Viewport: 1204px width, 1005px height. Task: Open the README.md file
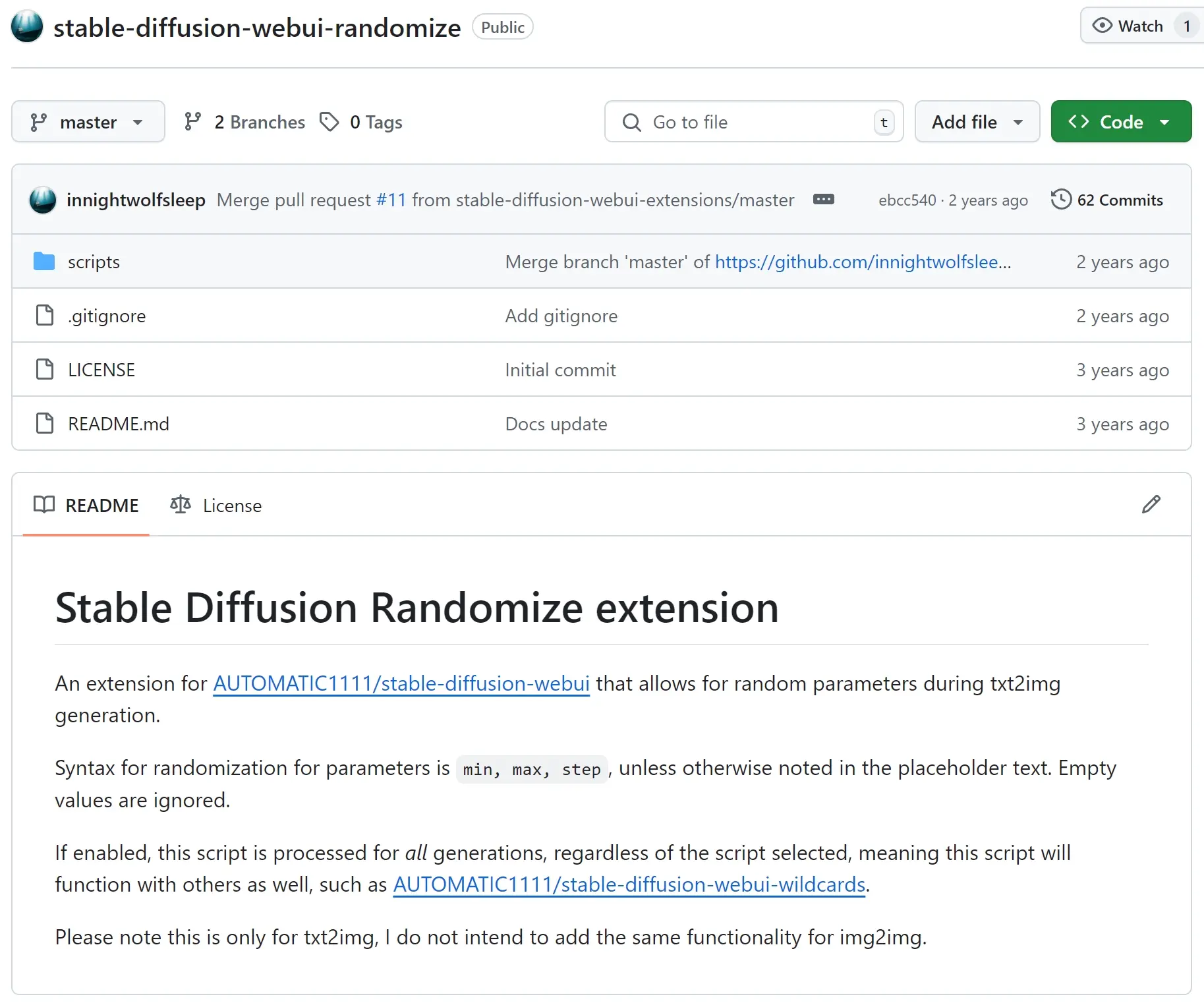point(119,424)
